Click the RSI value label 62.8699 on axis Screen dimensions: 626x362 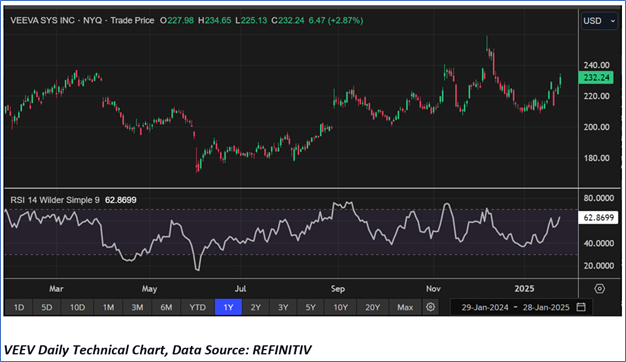pos(598,218)
